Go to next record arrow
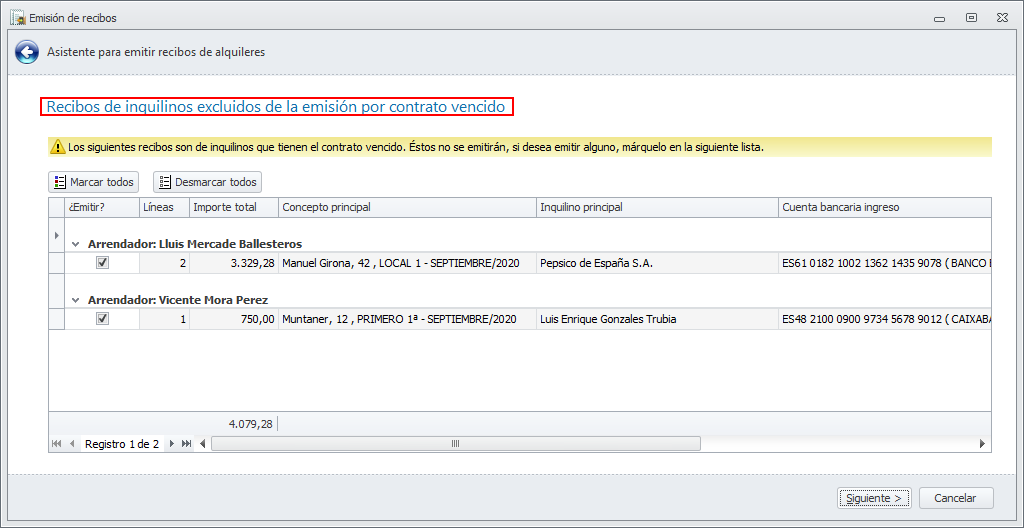This screenshot has width=1024, height=528. pyautogui.click(x=172, y=443)
